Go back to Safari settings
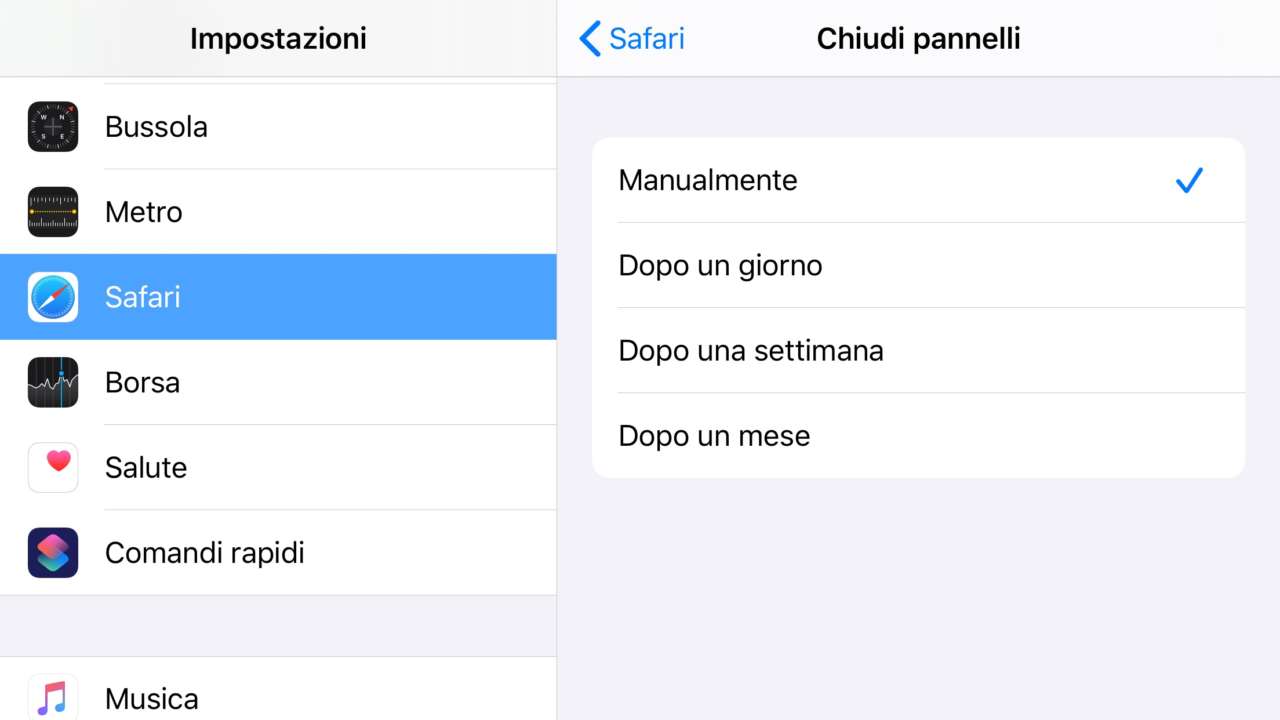 (646, 39)
